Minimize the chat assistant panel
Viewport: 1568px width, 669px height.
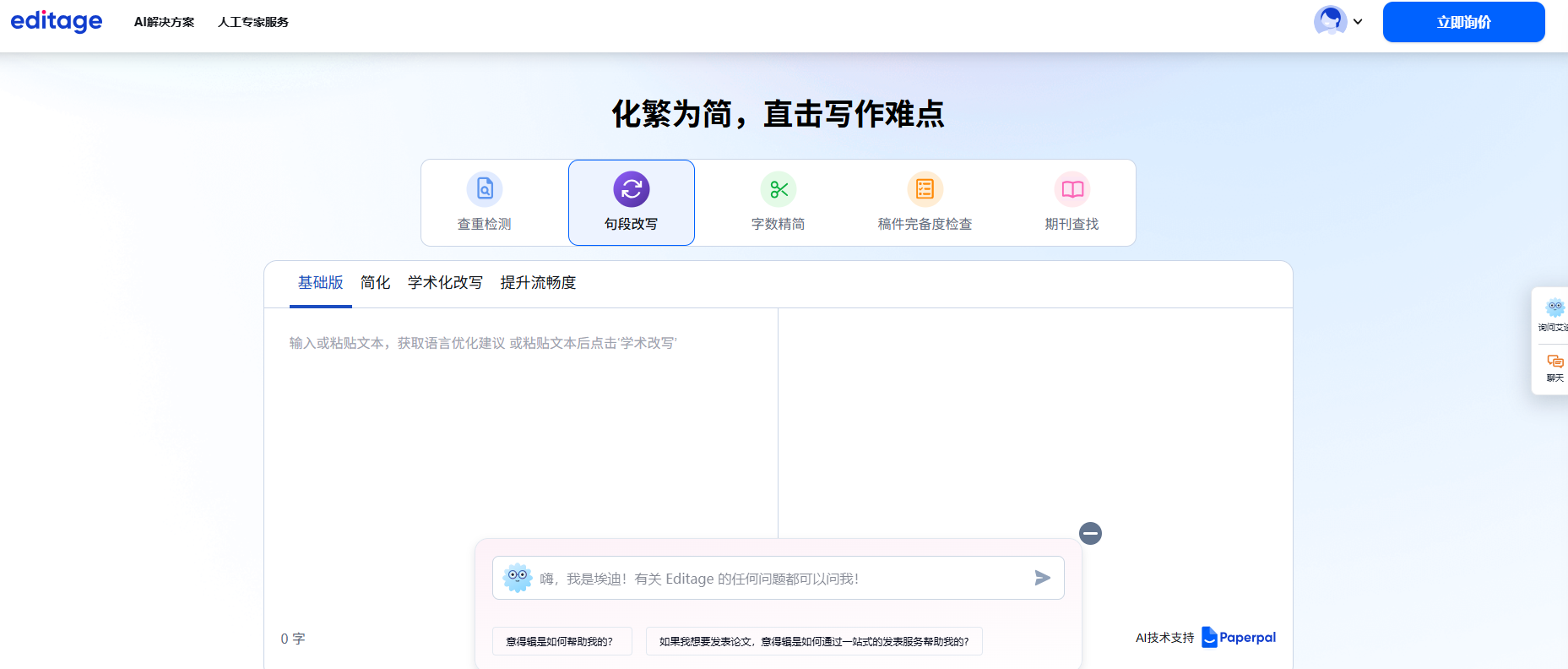(1090, 533)
